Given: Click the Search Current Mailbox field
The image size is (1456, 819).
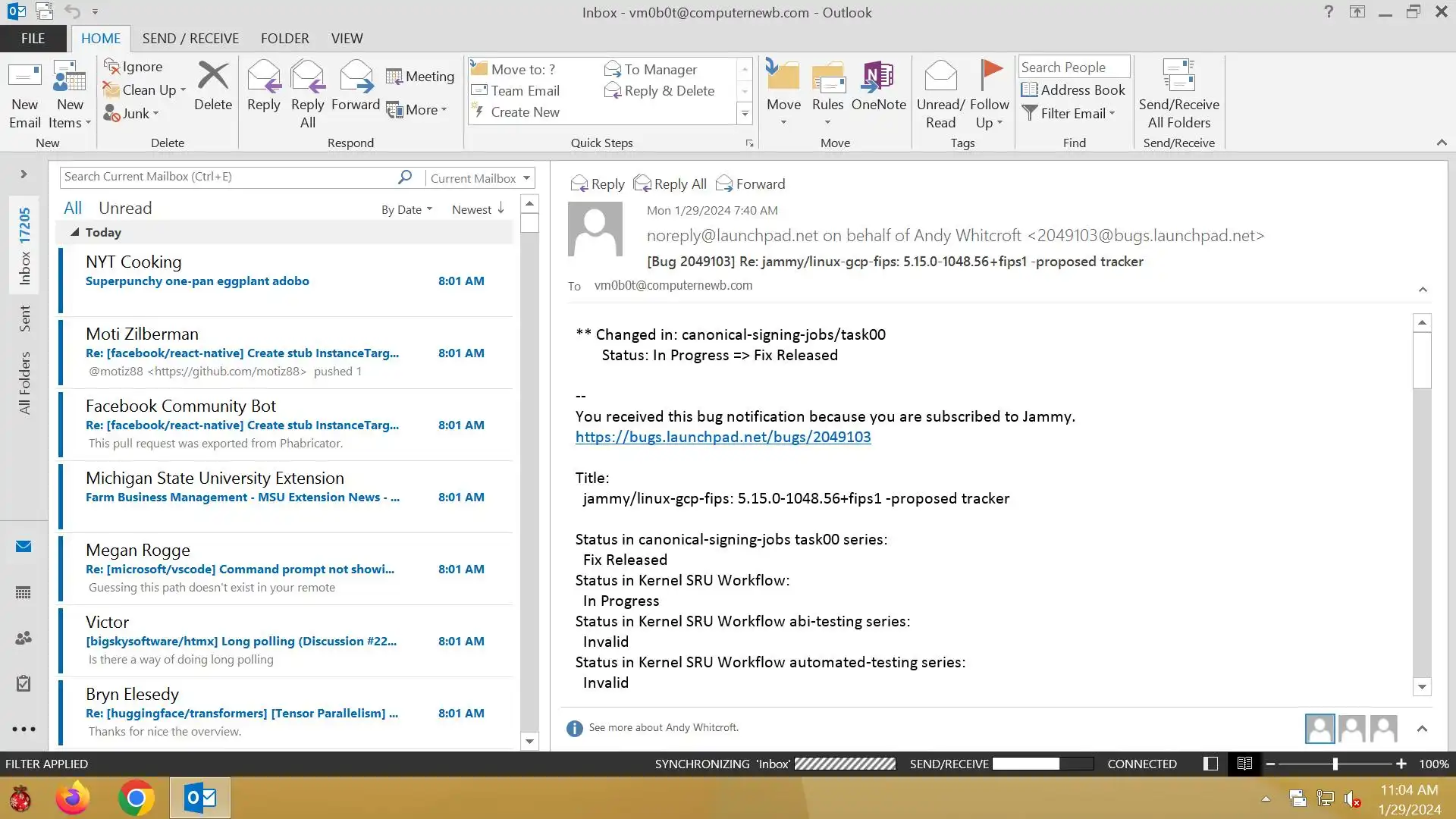Looking at the screenshot, I should [x=227, y=177].
